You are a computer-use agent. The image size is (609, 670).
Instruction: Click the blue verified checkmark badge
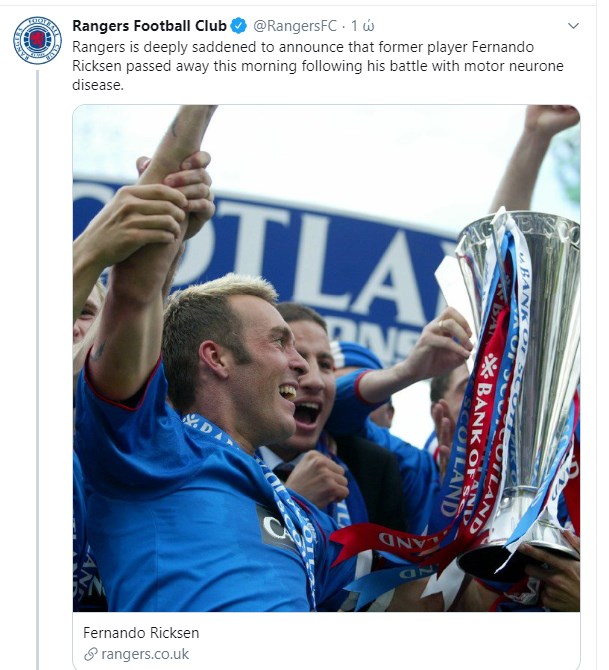tap(239, 26)
